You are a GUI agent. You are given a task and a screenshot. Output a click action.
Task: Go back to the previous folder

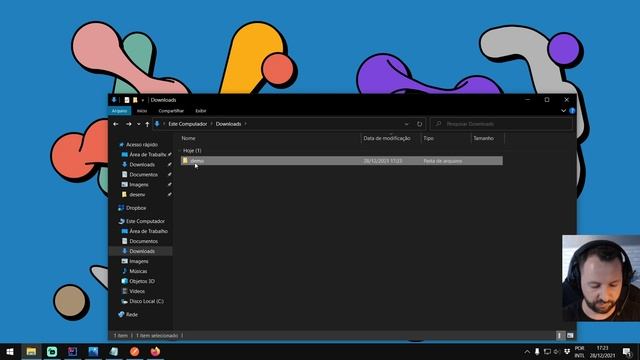click(x=116, y=124)
